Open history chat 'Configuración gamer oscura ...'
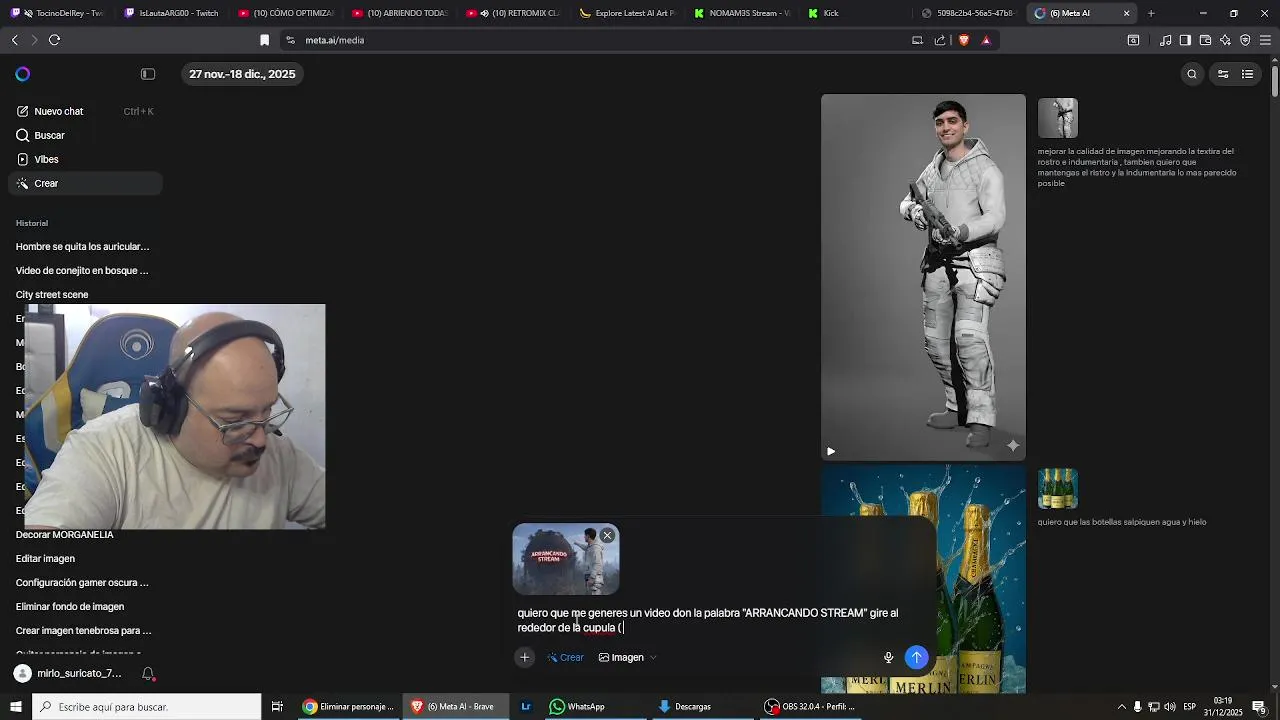The image size is (1280, 720). tap(82, 582)
